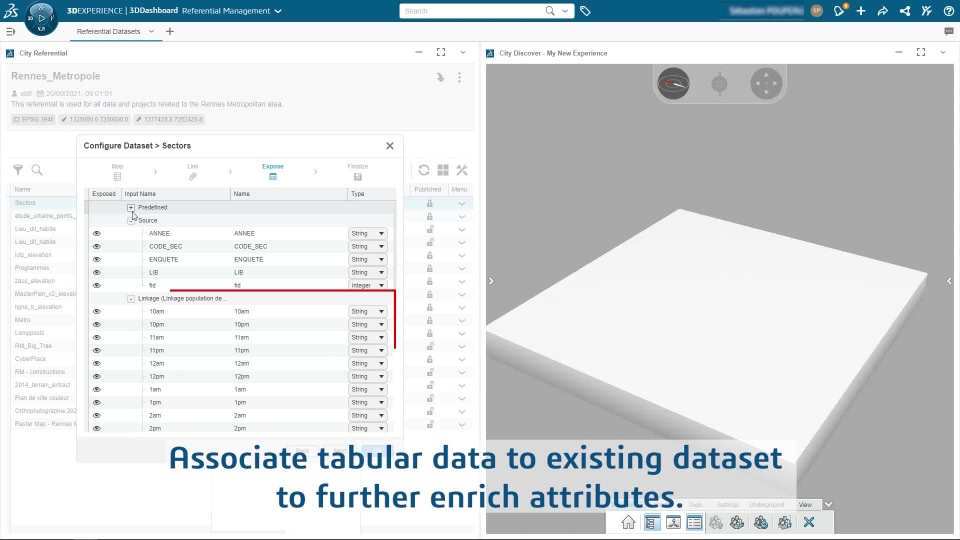Go to the Expose wizard step
The height and width of the screenshot is (540, 960).
(272, 171)
